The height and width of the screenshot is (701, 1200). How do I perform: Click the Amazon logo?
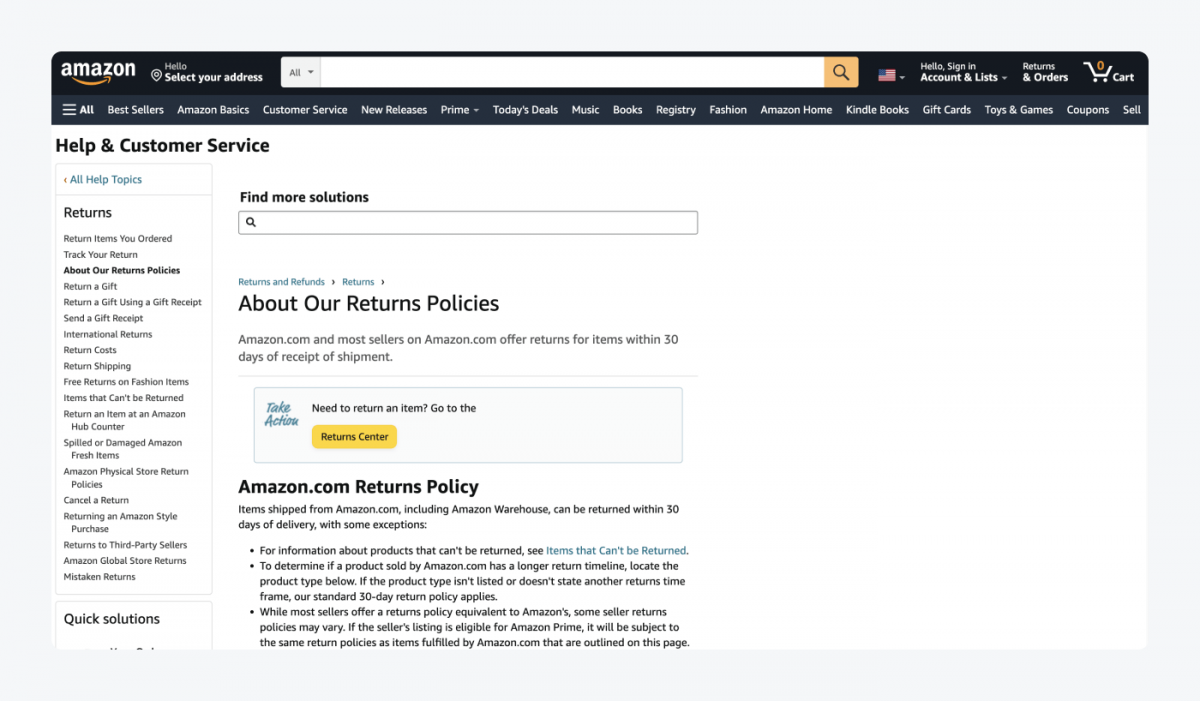[98, 71]
